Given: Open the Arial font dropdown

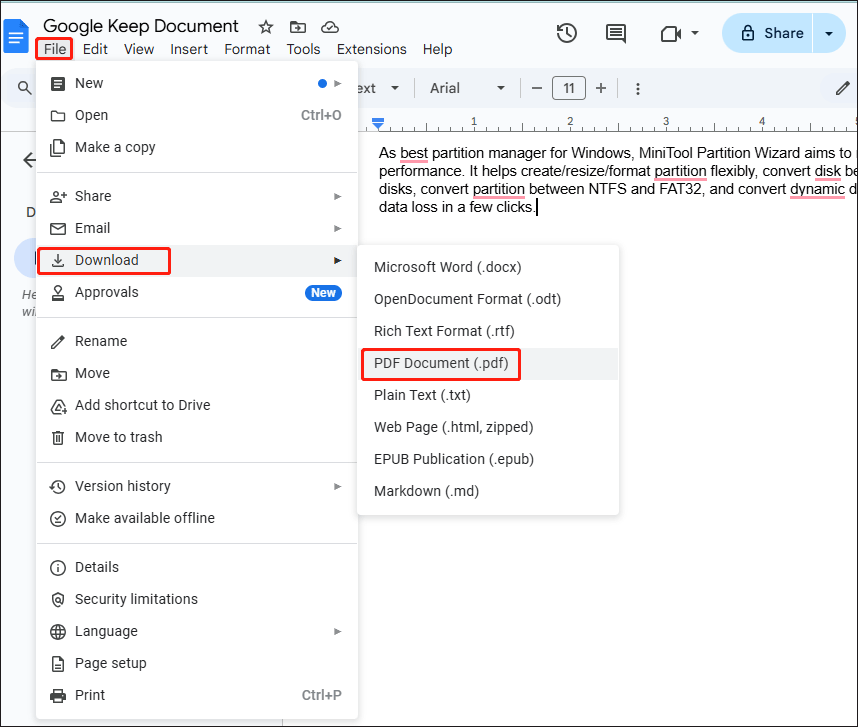Looking at the screenshot, I should [467, 88].
